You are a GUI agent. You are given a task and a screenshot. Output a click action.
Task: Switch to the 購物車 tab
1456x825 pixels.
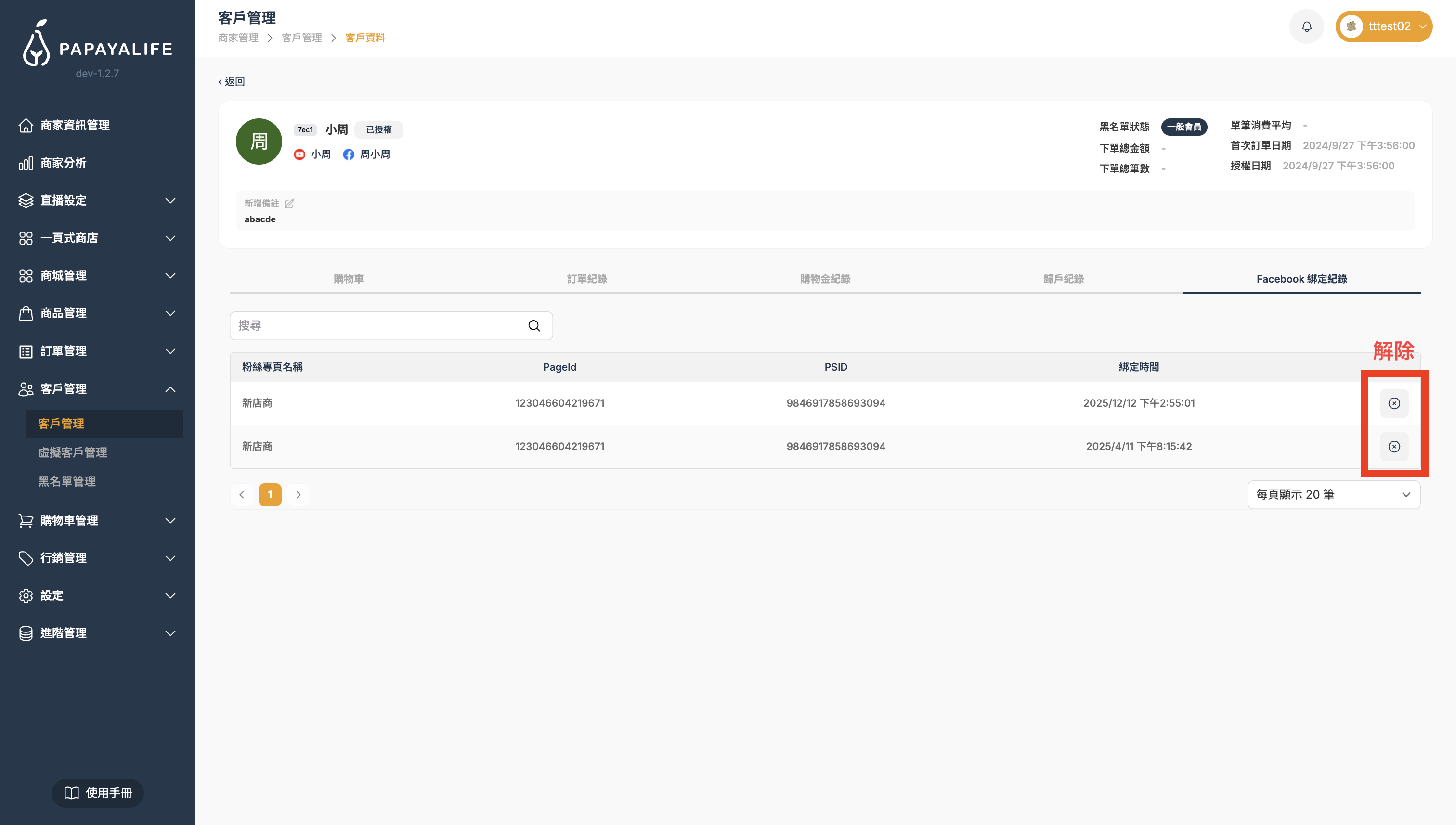tap(349, 279)
